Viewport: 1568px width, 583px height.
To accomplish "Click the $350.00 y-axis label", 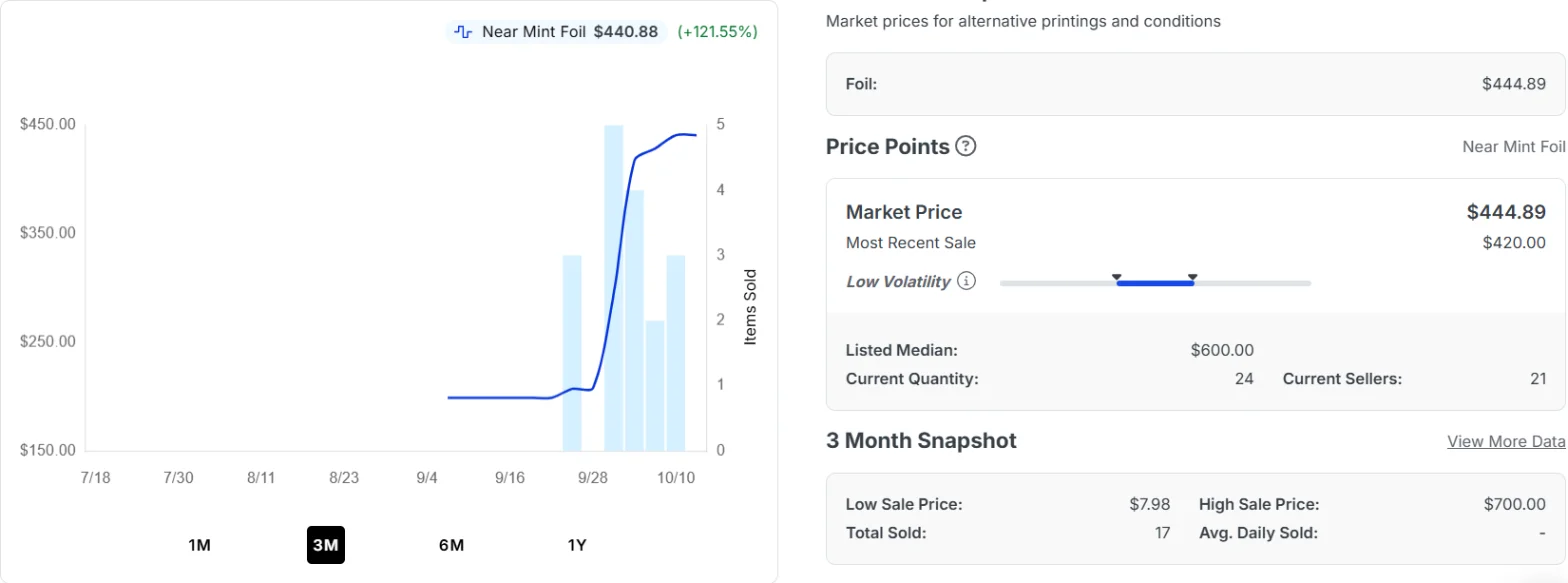I will pos(48,233).
